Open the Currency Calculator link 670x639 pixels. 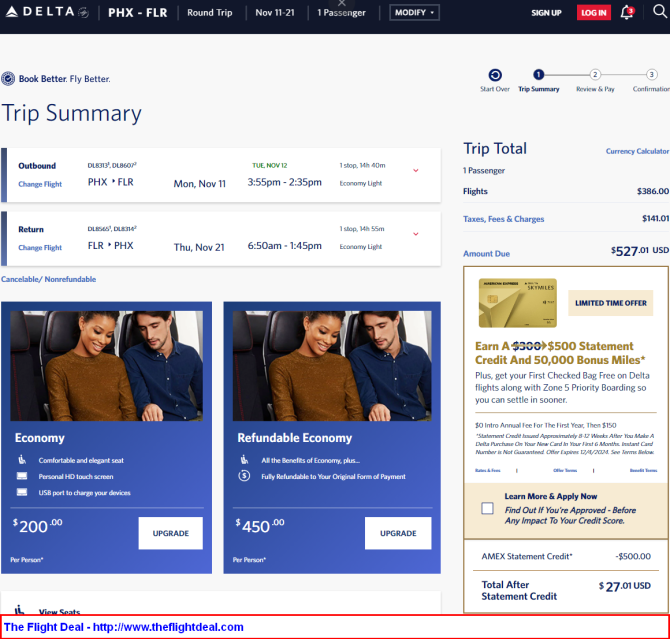click(637, 151)
